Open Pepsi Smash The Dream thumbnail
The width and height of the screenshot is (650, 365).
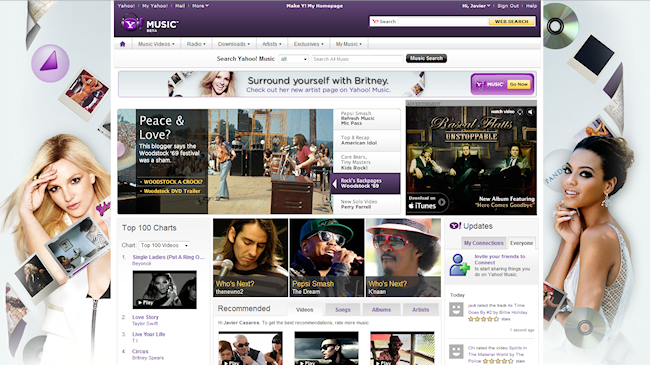tap(327, 258)
